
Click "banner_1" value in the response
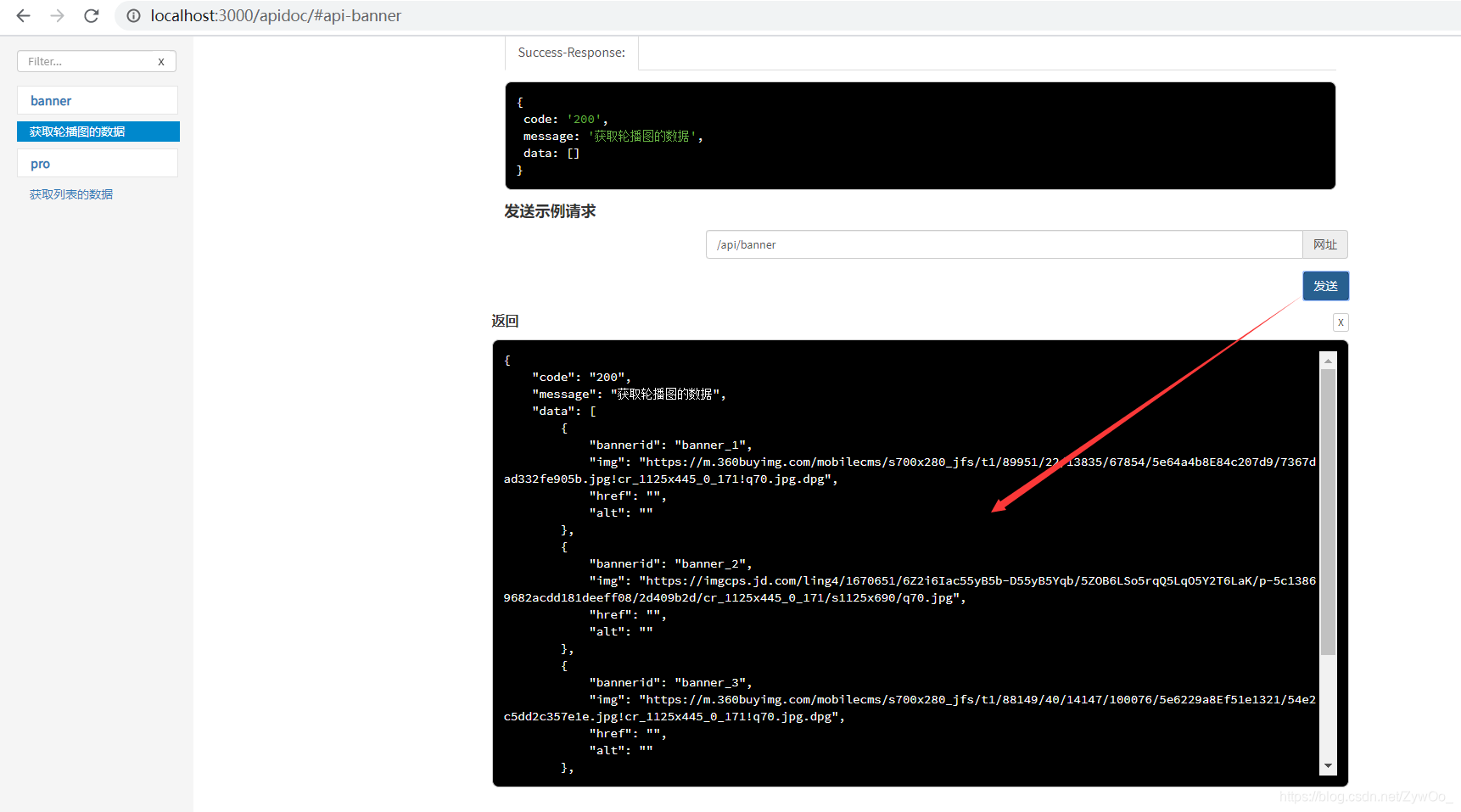point(710,445)
